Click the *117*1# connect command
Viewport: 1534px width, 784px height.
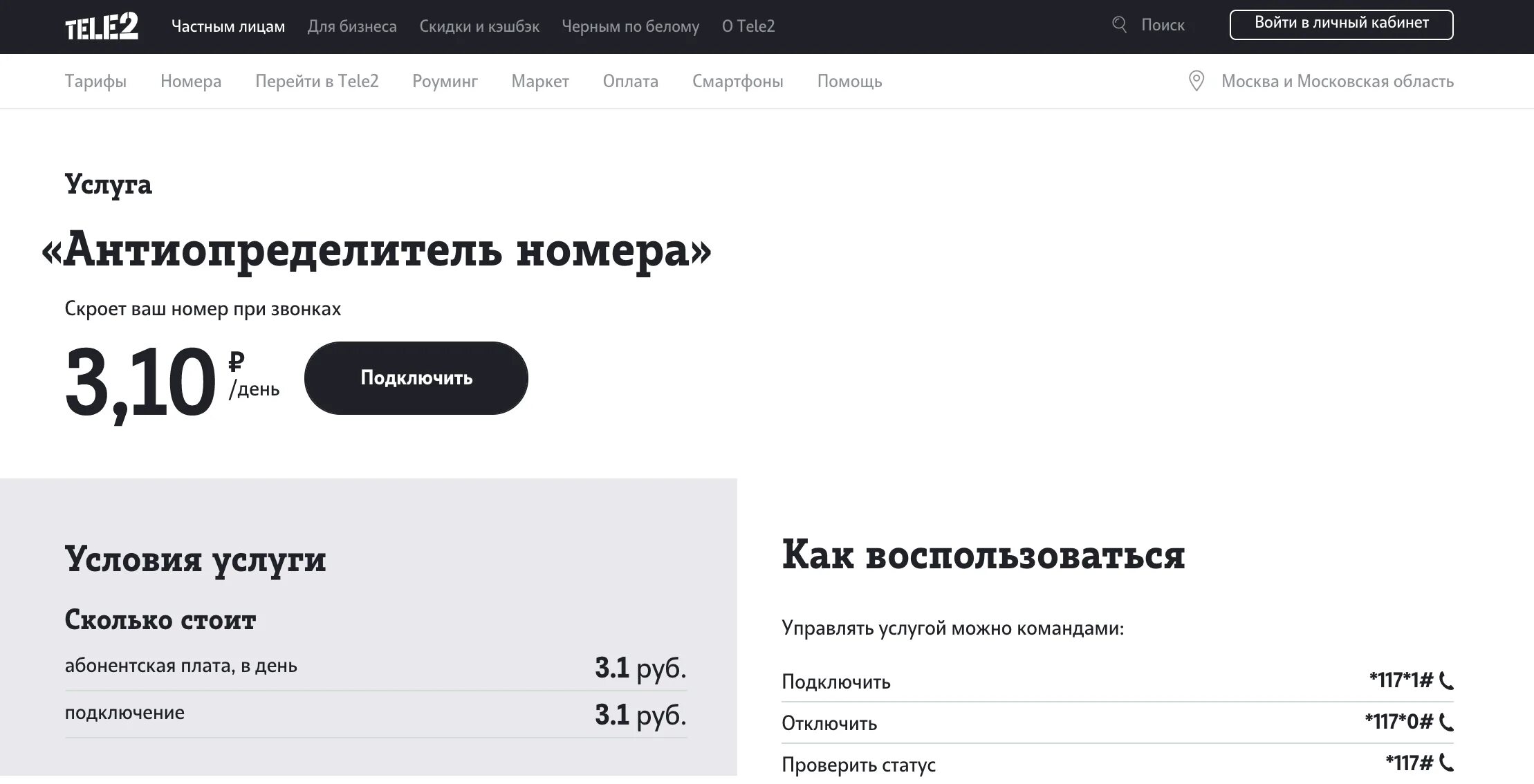tap(1401, 681)
